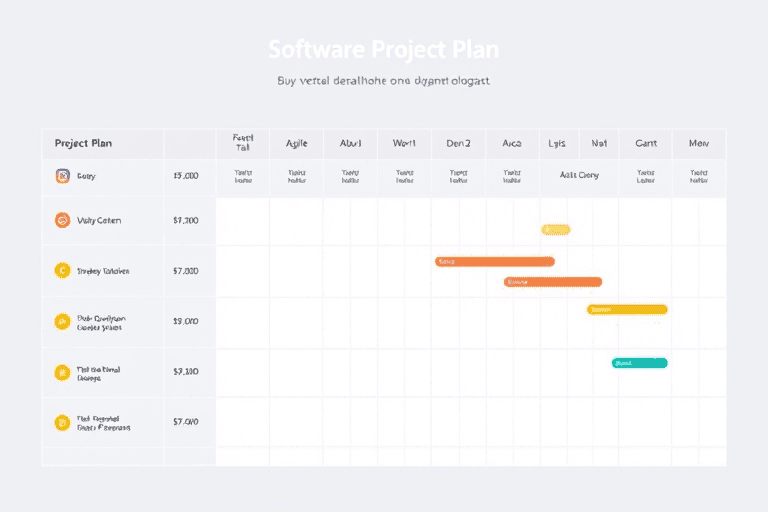The width and height of the screenshot is (768, 512).
Task: Select the second, lower orange Gantt bar
Action: coord(553,282)
